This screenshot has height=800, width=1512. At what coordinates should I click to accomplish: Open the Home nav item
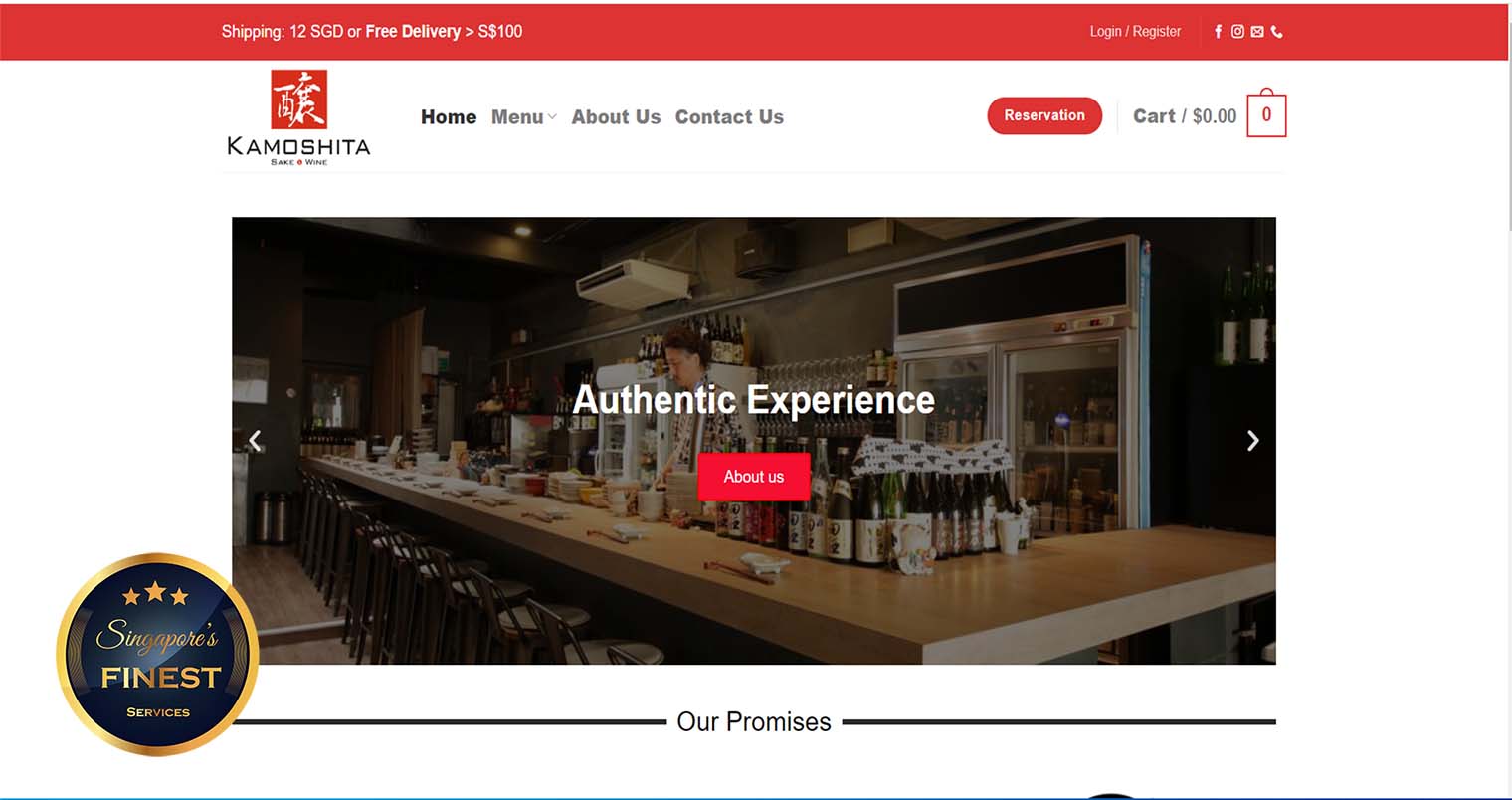[449, 117]
